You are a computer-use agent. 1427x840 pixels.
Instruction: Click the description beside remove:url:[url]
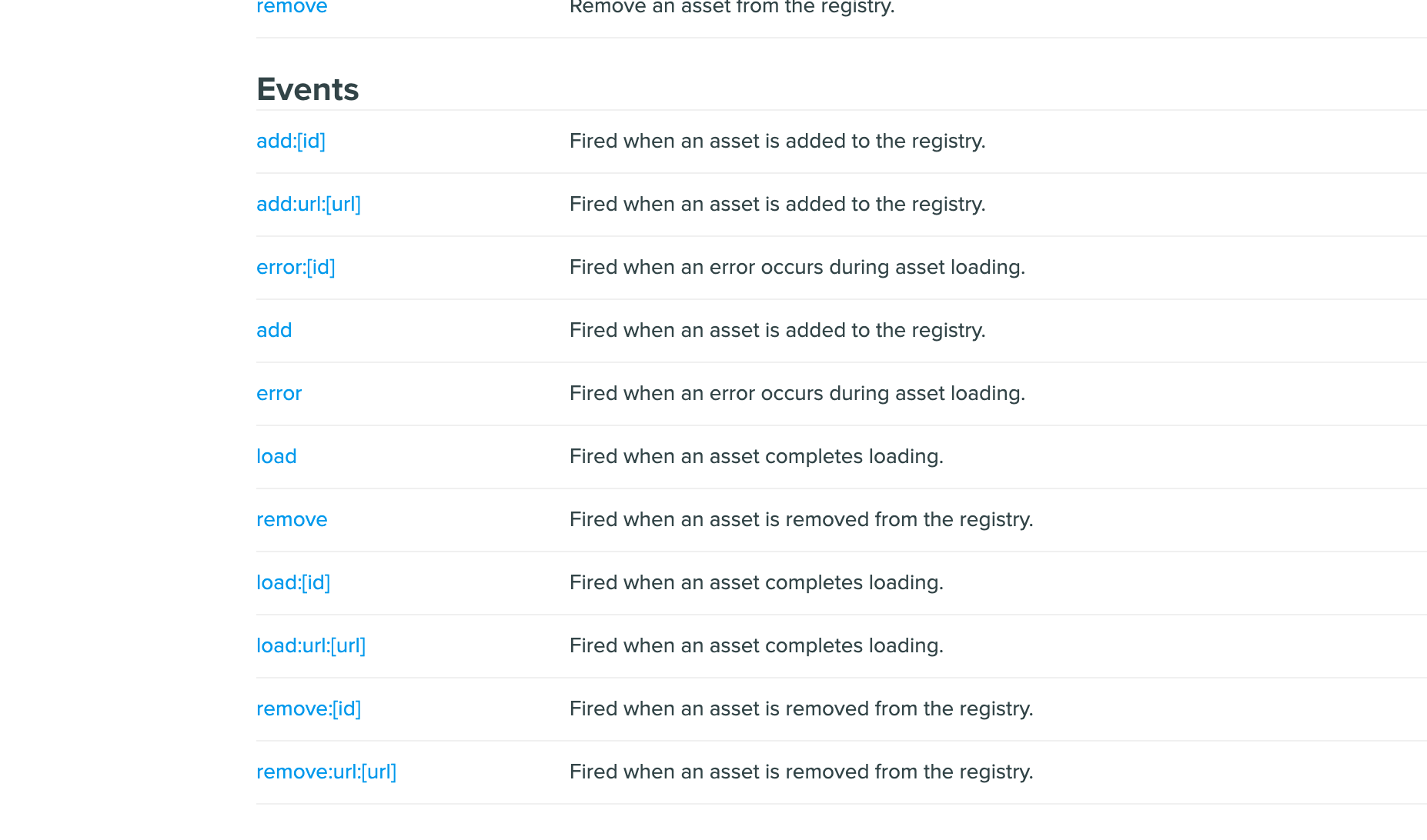tap(801, 772)
